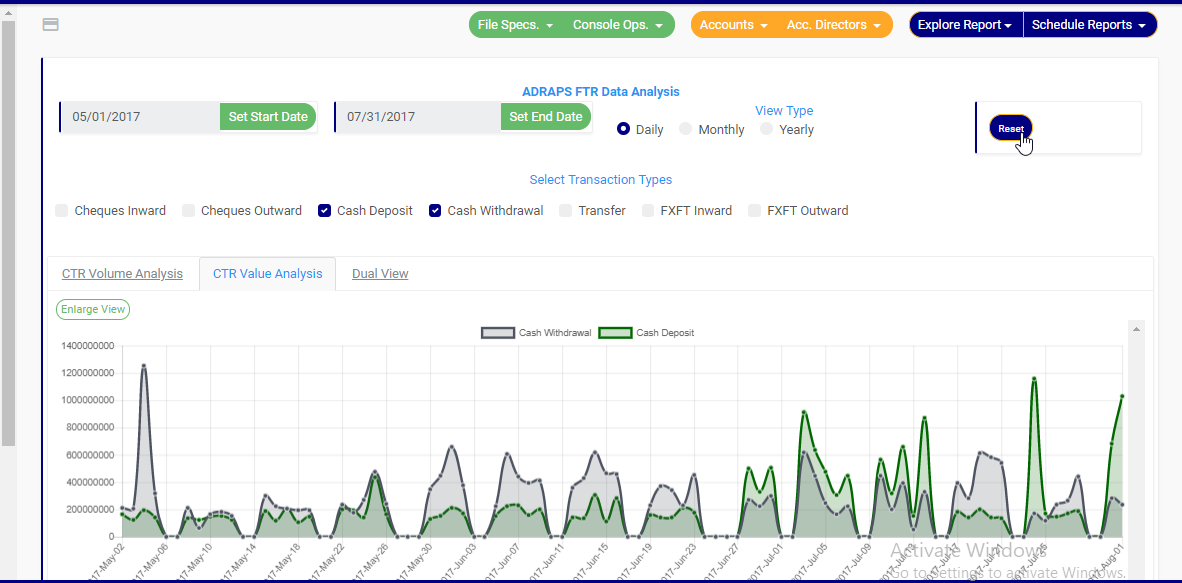Click the Cash Withdrawal legend swatch
The width and height of the screenshot is (1182, 583).
[497, 333]
